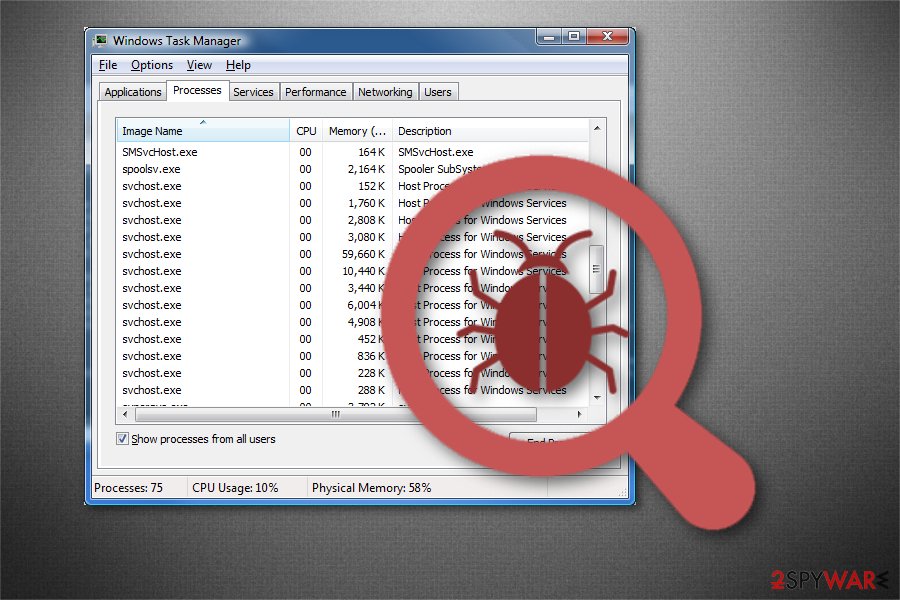900x600 pixels.
Task: Click the vertical scrollbar up arrow
Action: (597, 128)
